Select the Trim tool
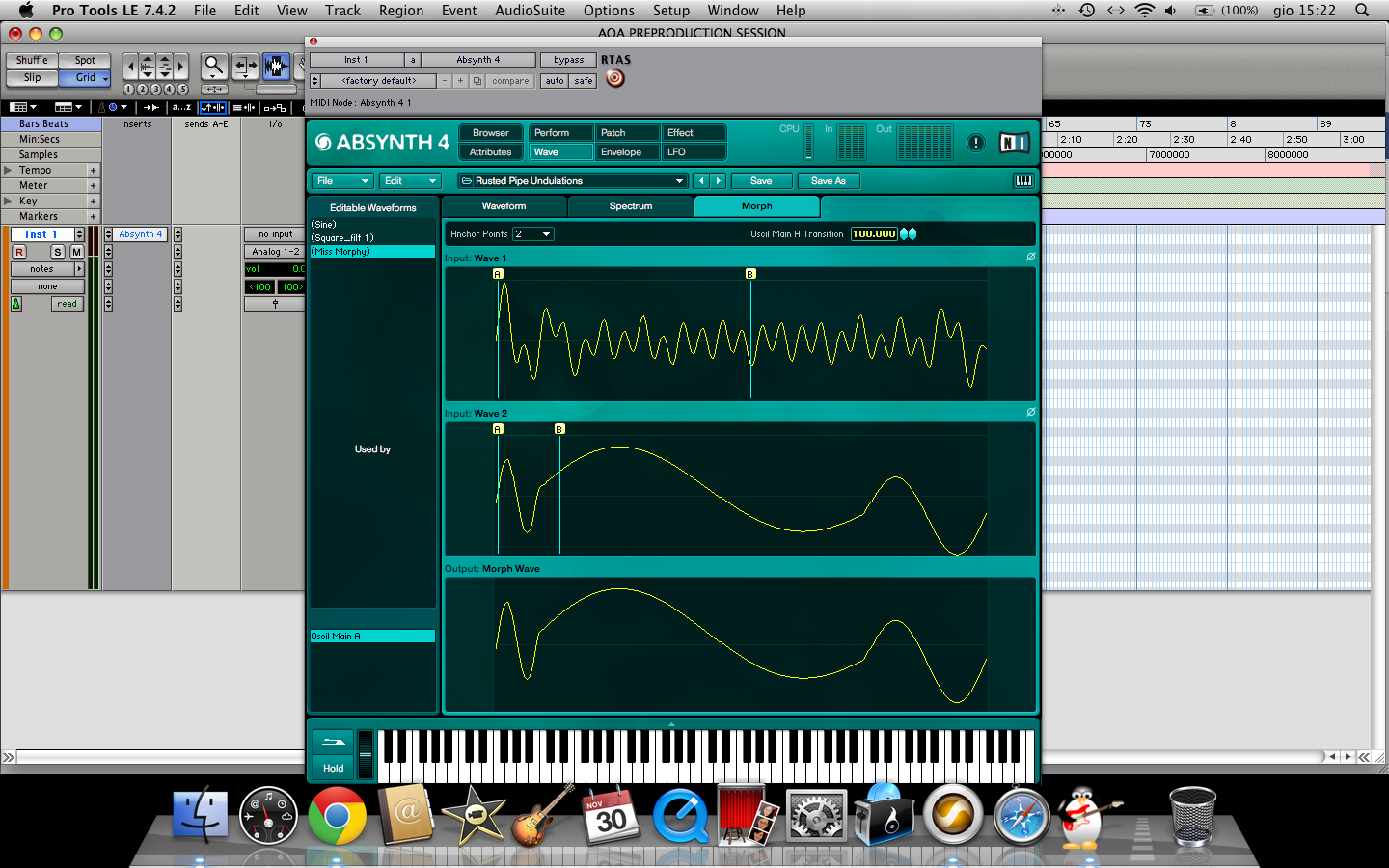 (x=246, y=66)
